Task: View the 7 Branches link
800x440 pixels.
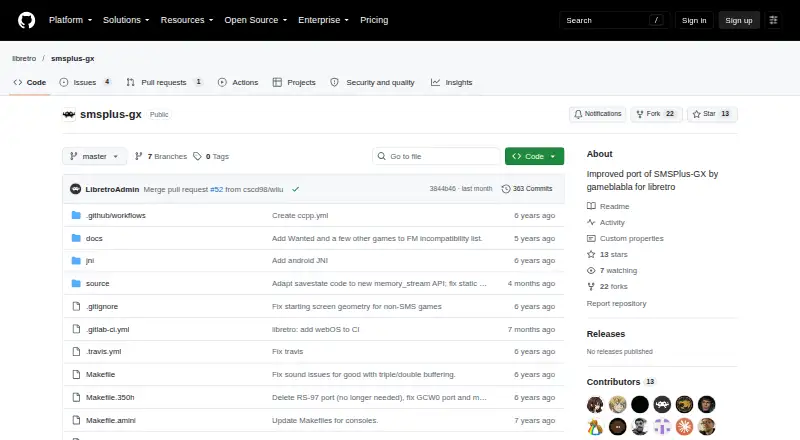Action: tap(161, 156)
